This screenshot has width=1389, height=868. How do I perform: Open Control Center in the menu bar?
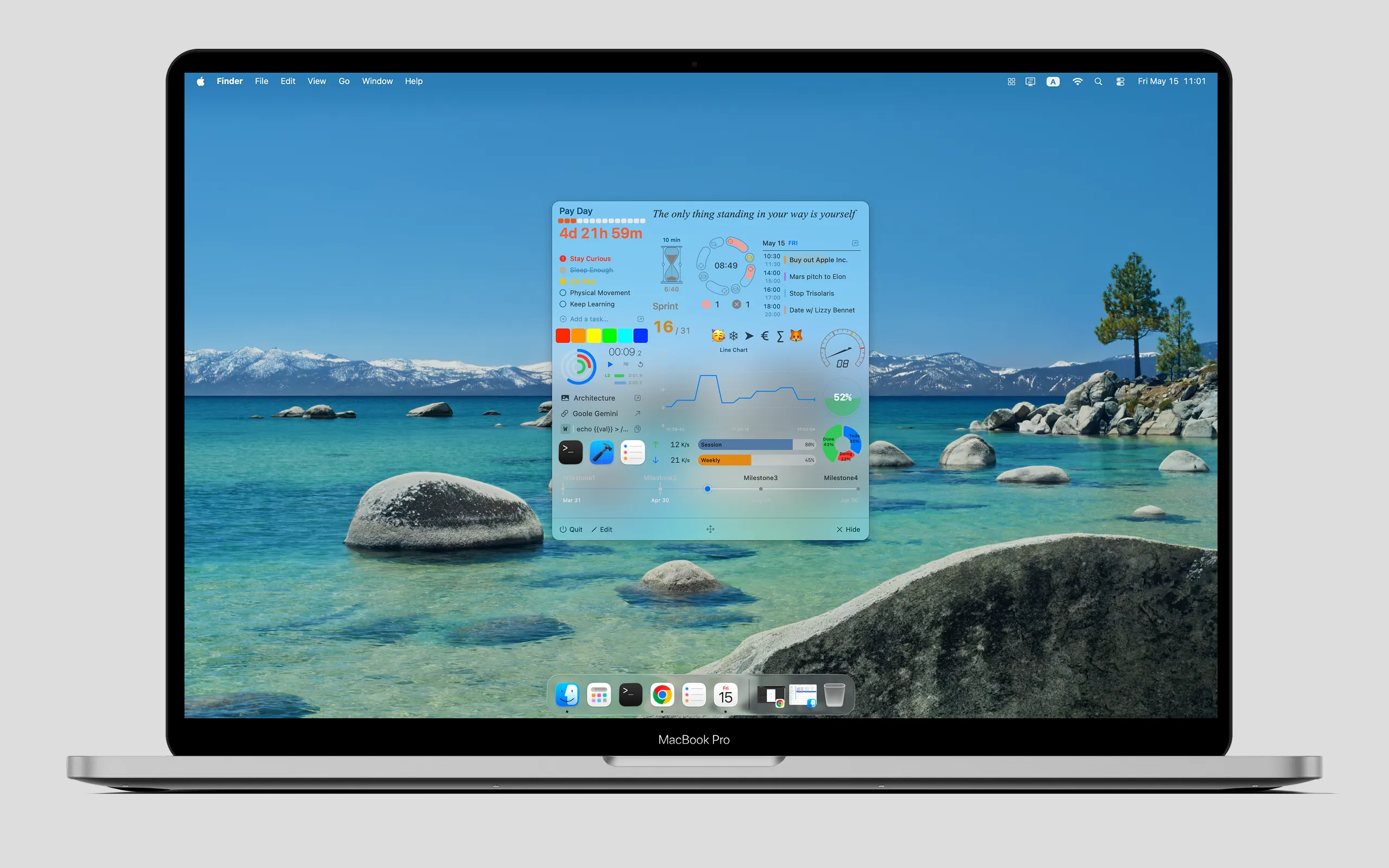click(1120, 81)
